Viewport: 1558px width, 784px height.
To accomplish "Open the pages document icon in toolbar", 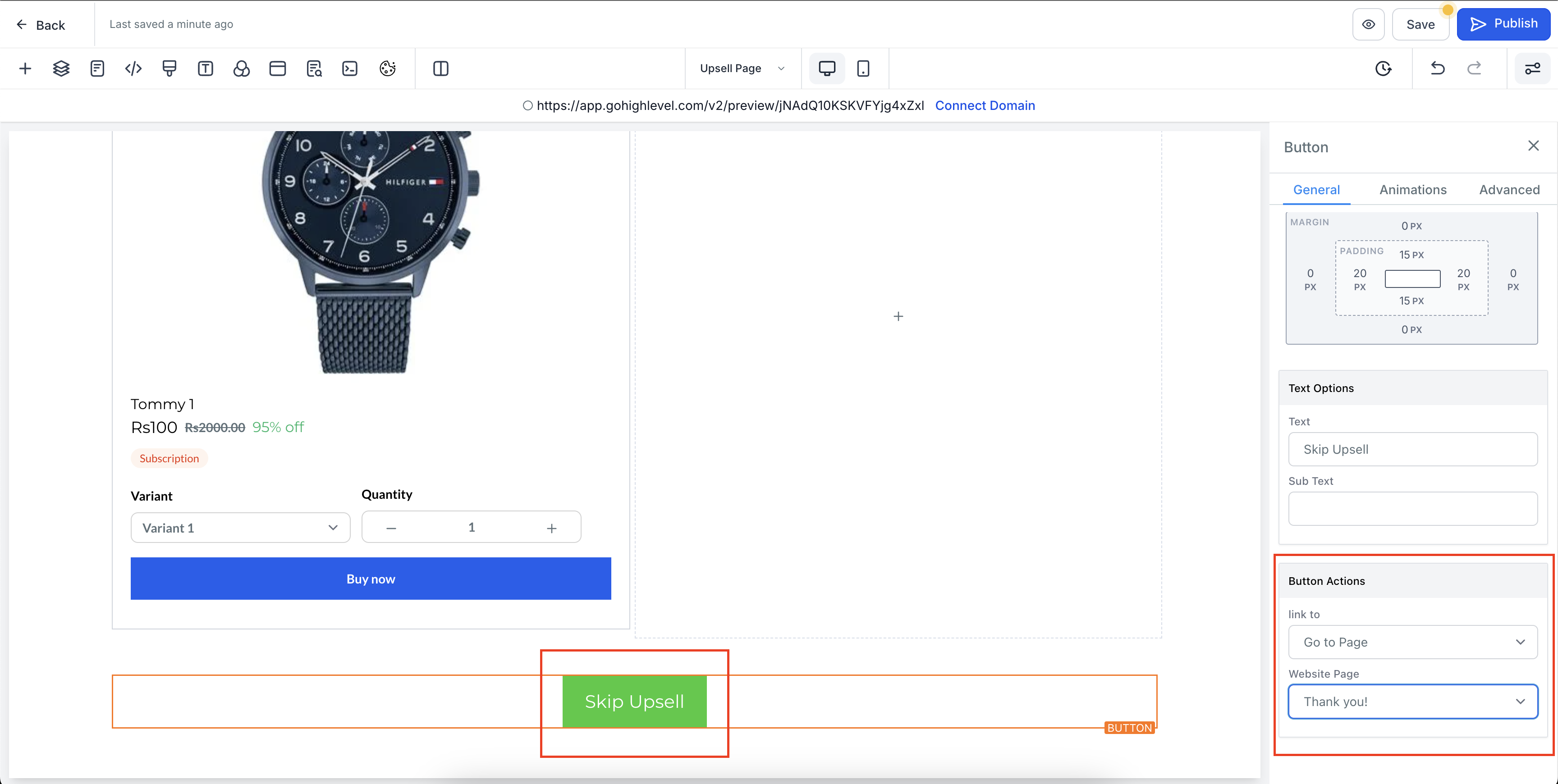I will 97,68.
